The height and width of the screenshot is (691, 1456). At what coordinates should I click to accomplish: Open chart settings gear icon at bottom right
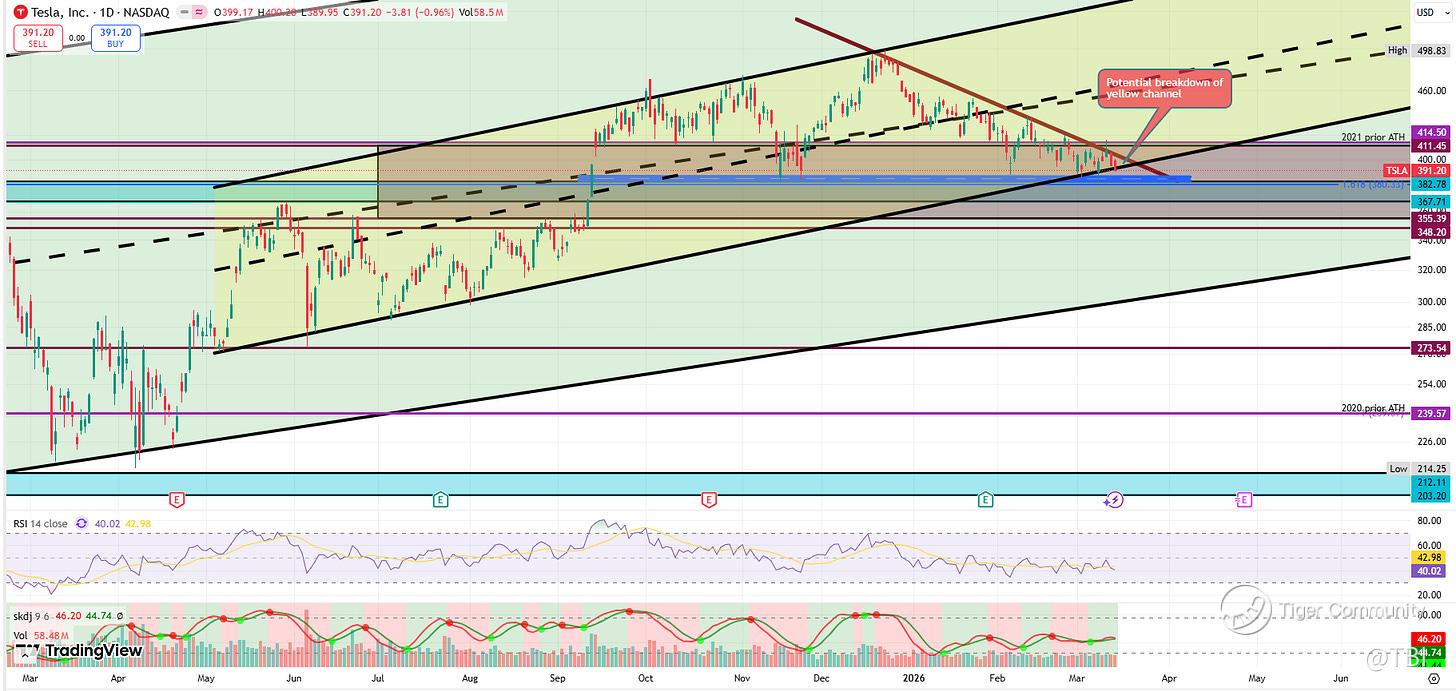[x=1433, y=678]
